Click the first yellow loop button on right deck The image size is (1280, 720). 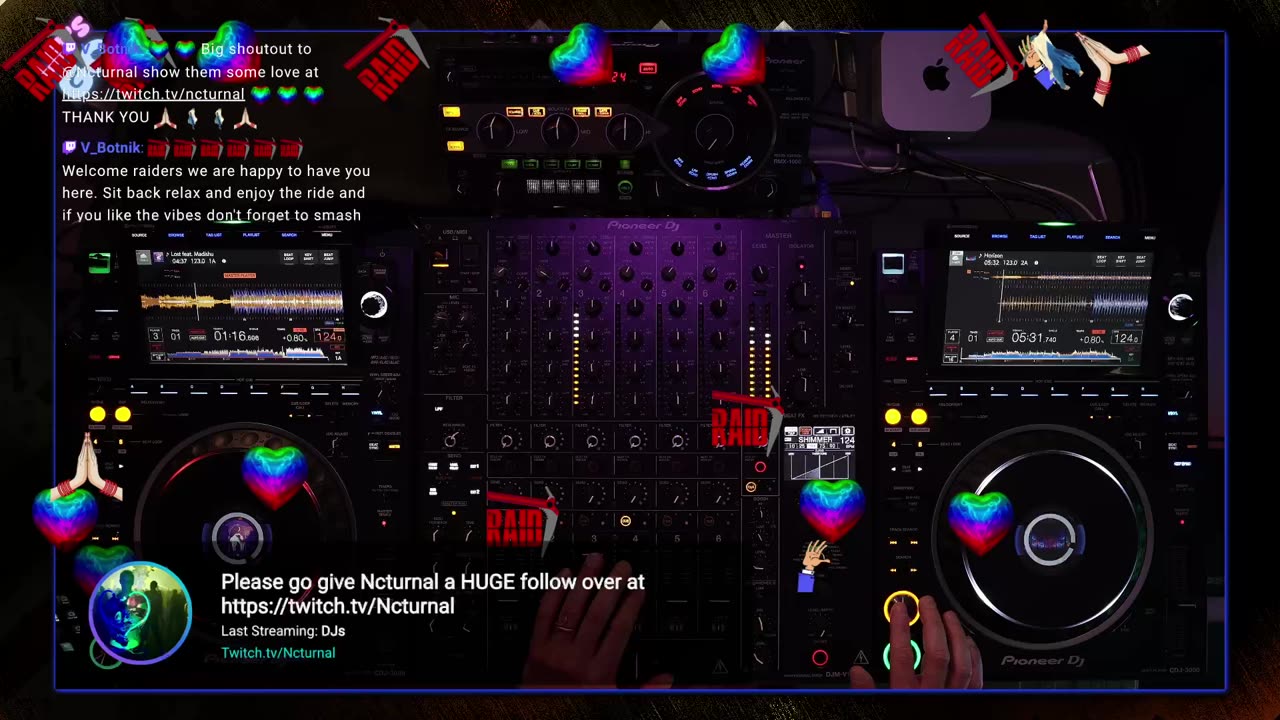tap(893, 416)
